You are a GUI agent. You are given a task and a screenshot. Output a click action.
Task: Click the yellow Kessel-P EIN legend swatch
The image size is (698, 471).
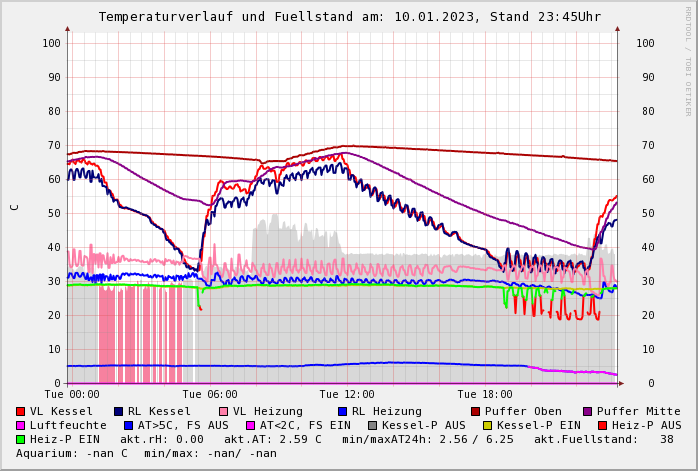coord(487,426)
